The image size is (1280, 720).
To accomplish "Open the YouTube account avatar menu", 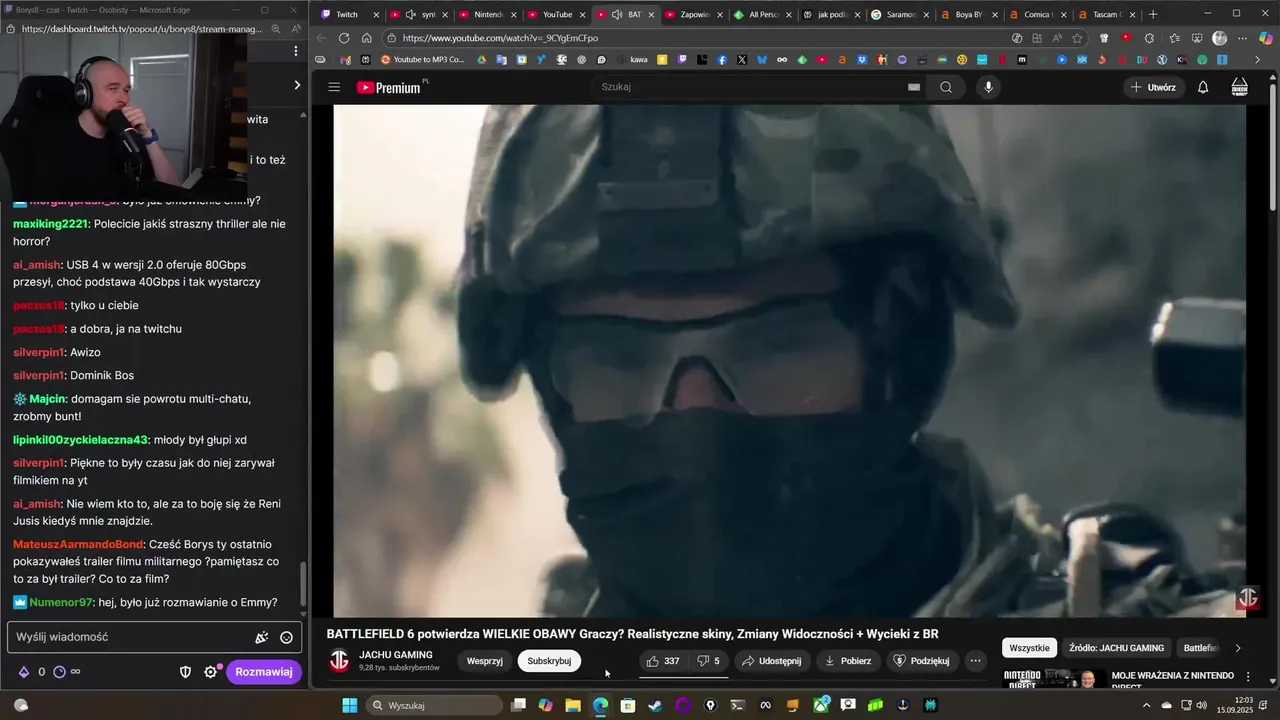I will click(x=1239, y=87).
